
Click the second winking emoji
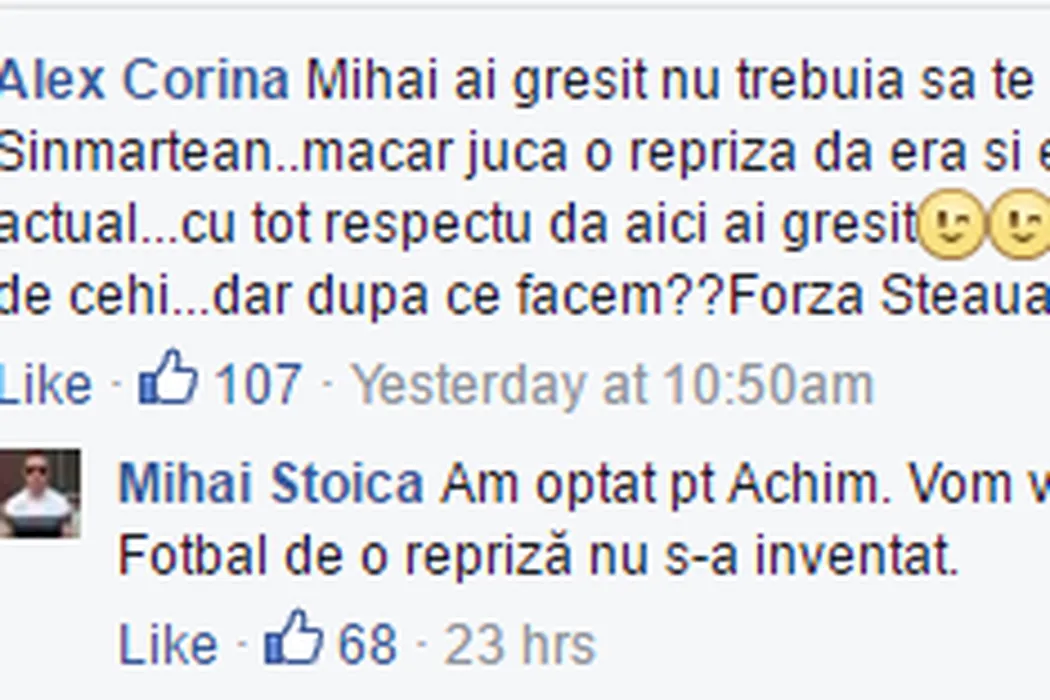pyautogui.click(x=1020, y=228)
